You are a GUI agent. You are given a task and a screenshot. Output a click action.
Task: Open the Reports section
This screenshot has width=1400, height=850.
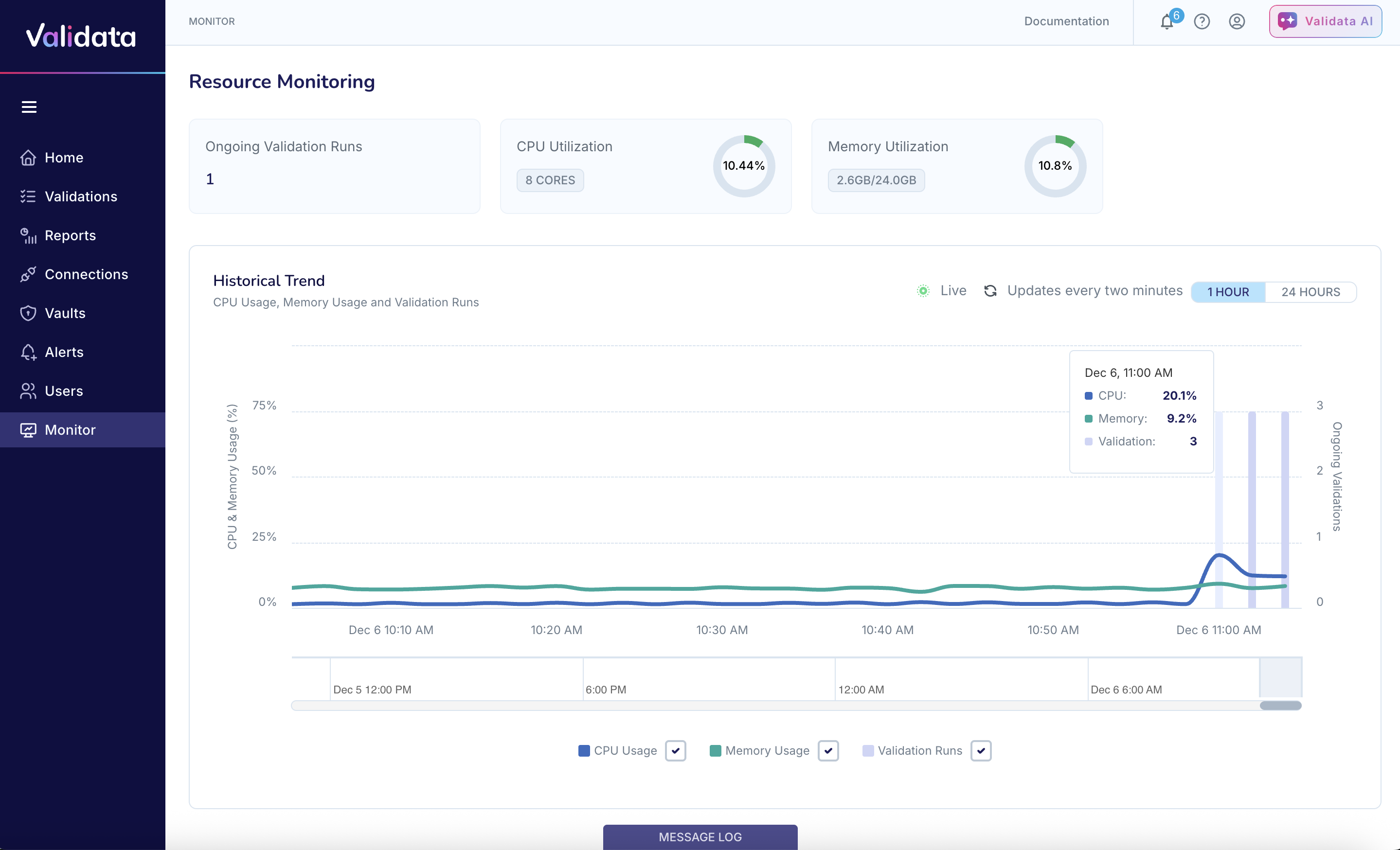tap(71, 235)
